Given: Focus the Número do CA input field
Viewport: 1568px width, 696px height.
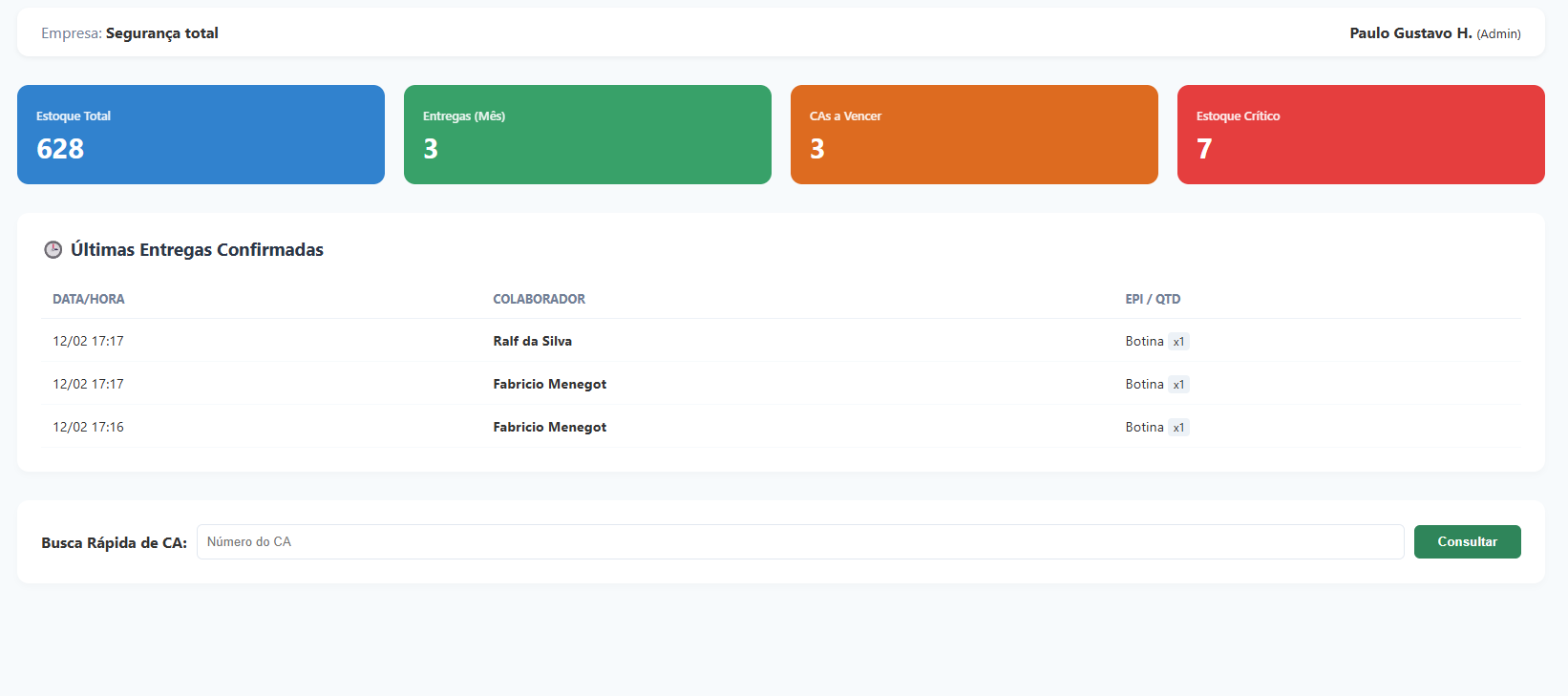Looking at the screenshot, I should coord(799,541).
